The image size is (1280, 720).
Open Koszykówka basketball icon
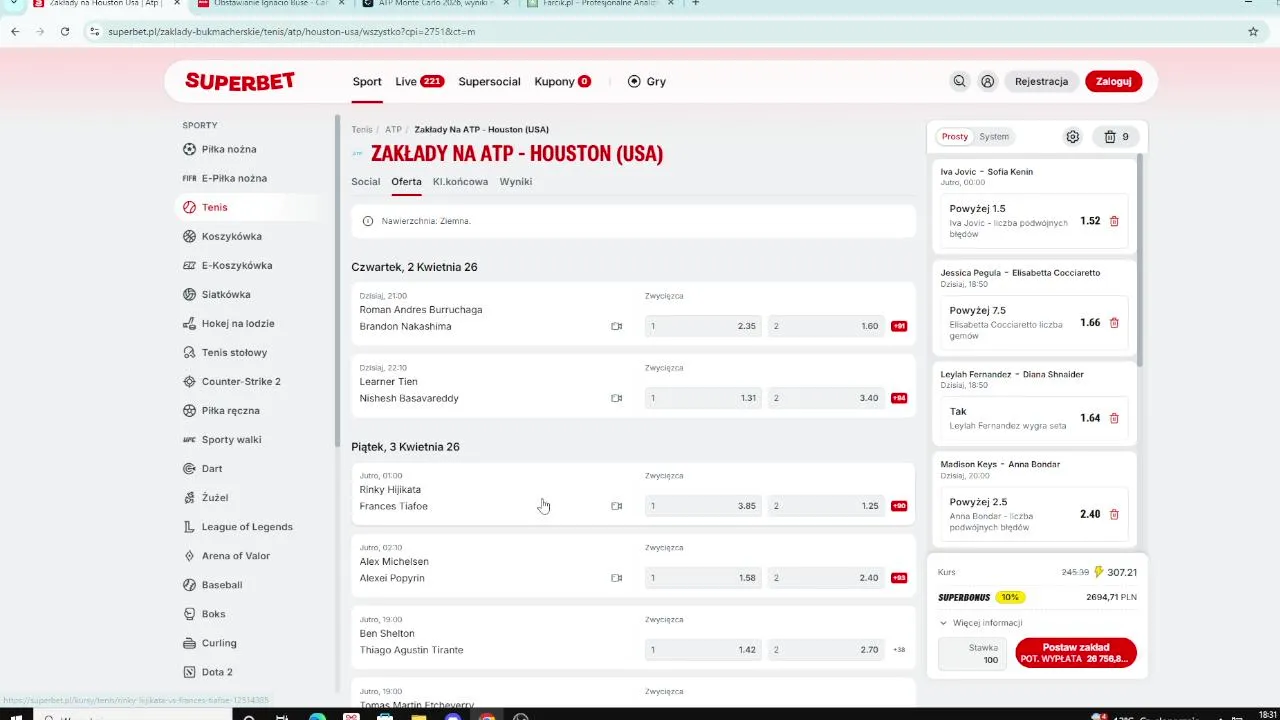pos(190,236)
